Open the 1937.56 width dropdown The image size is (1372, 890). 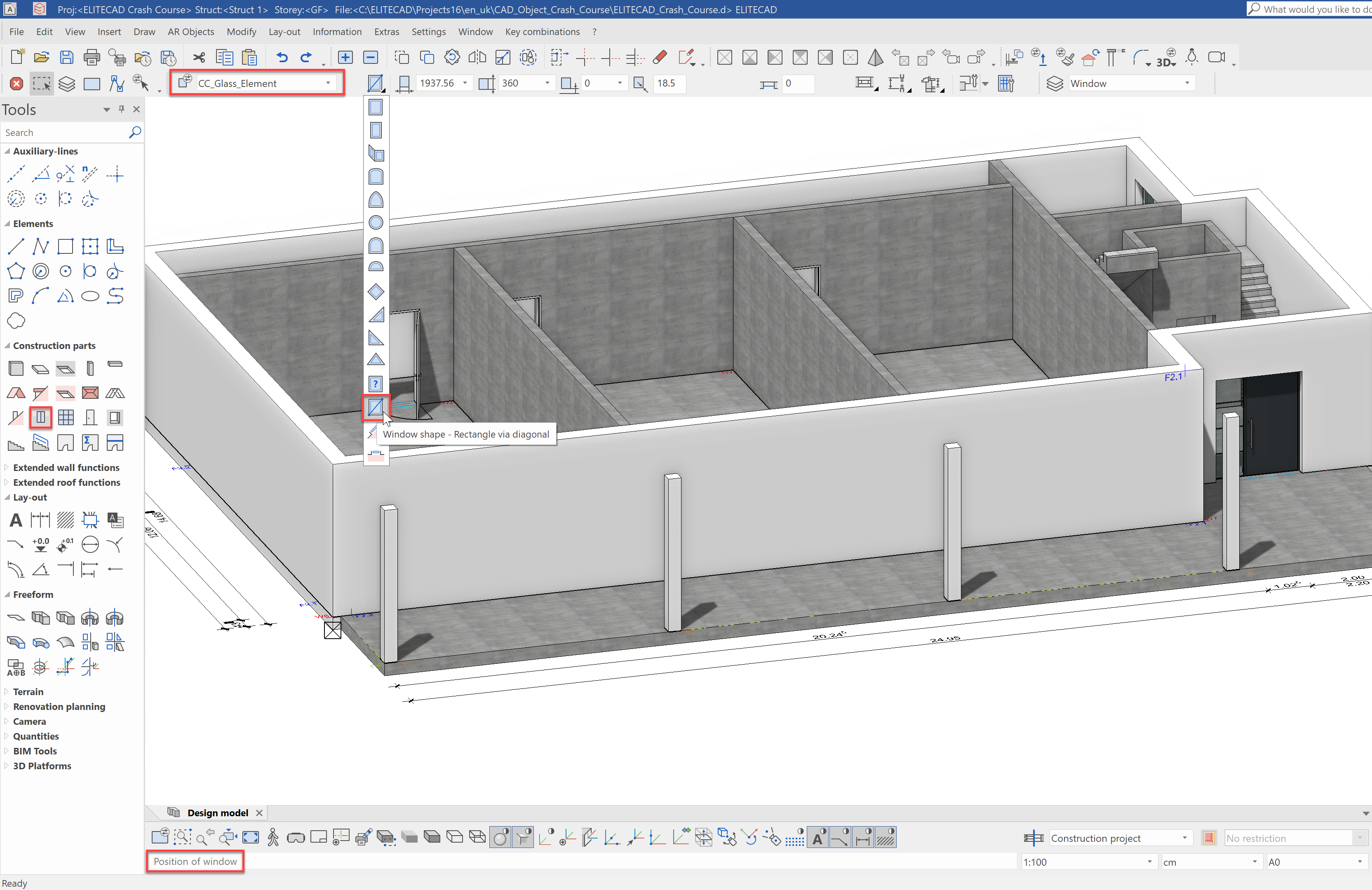[465, 83]
